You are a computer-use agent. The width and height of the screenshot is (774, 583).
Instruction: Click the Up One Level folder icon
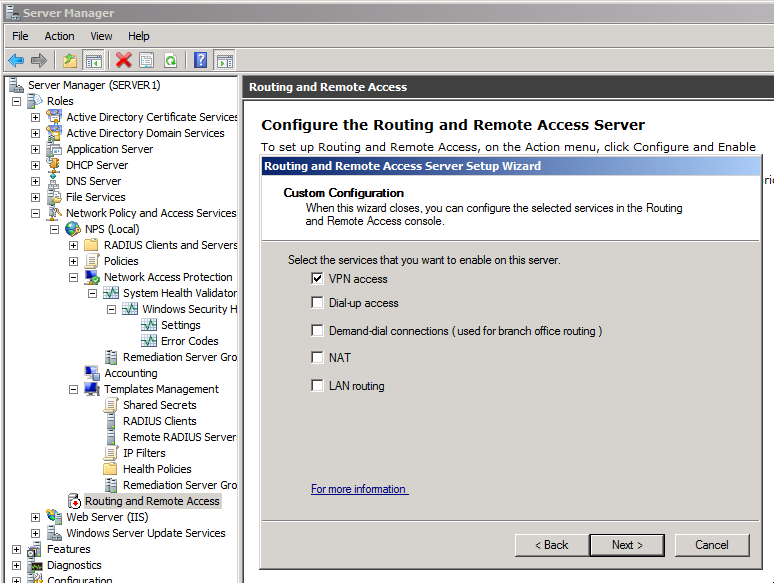click(x=69, y=60)
